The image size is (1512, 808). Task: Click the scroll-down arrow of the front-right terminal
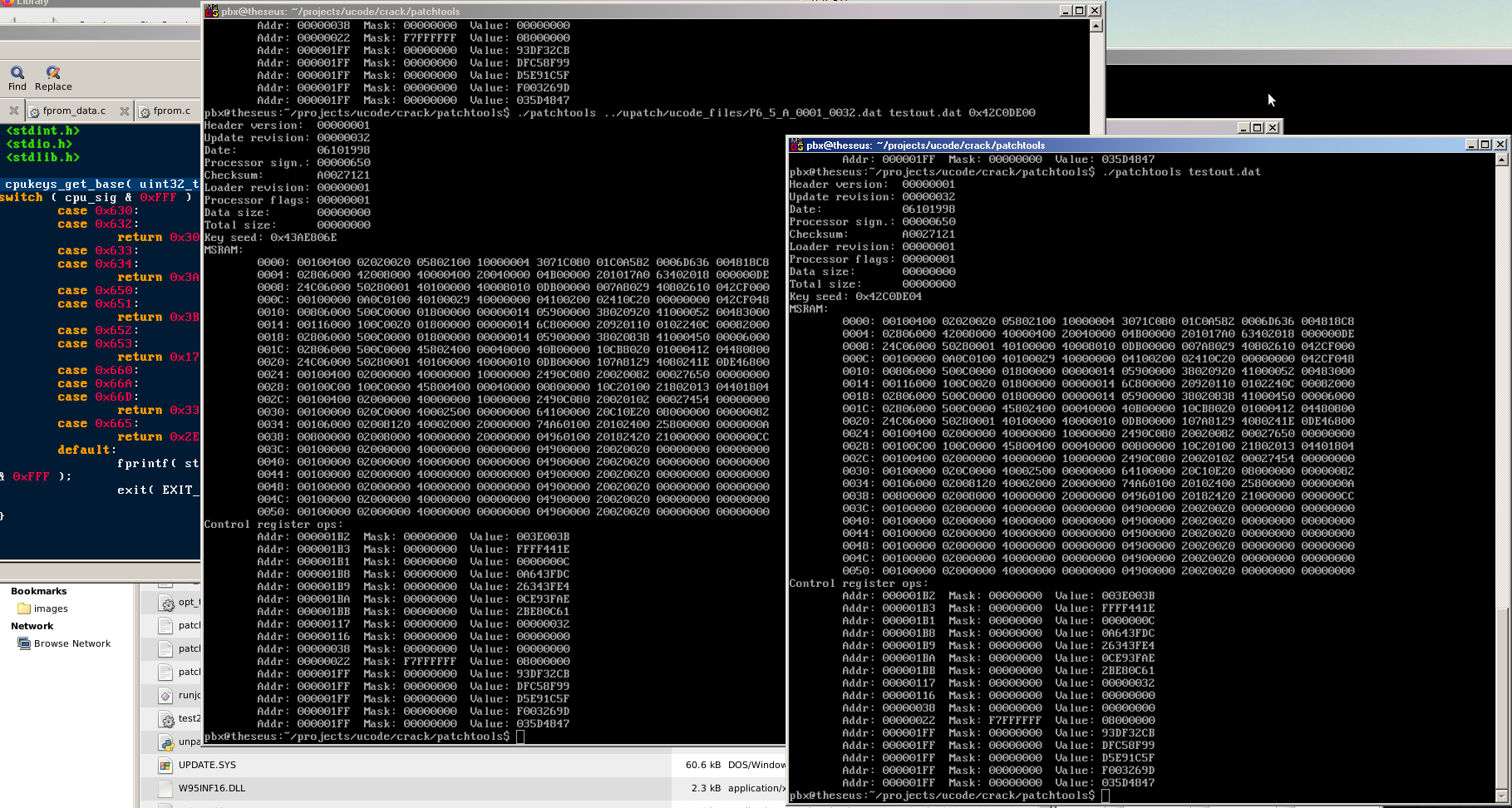(1501, 796)
